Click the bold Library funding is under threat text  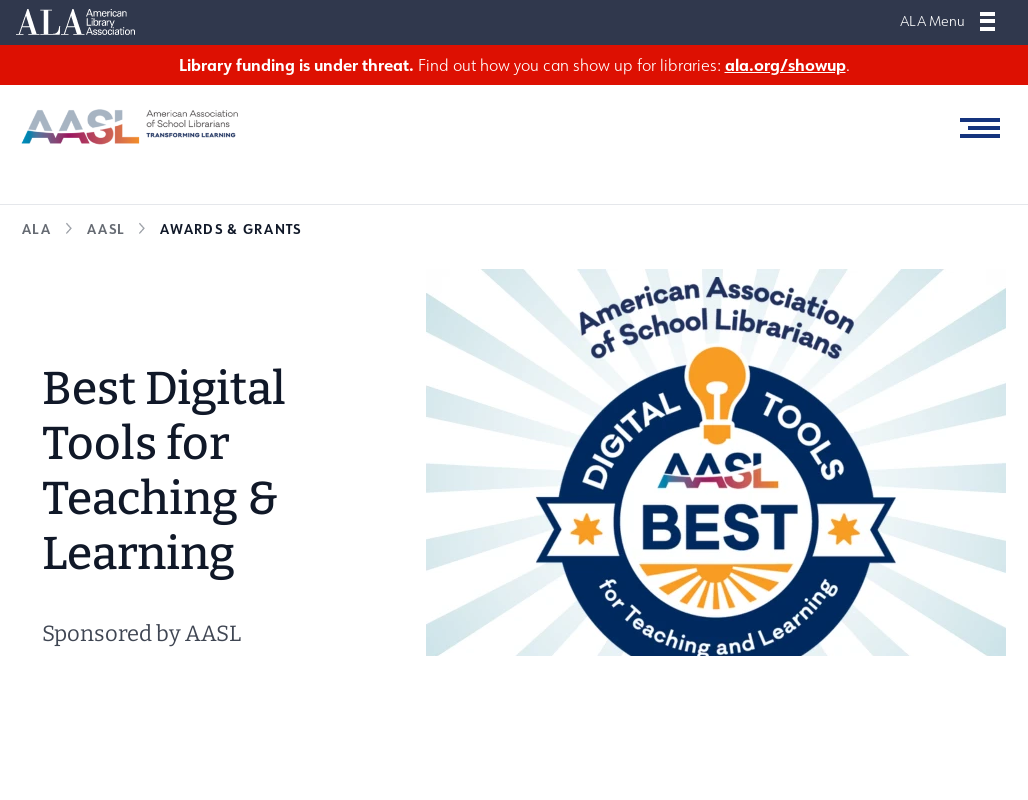295,66
